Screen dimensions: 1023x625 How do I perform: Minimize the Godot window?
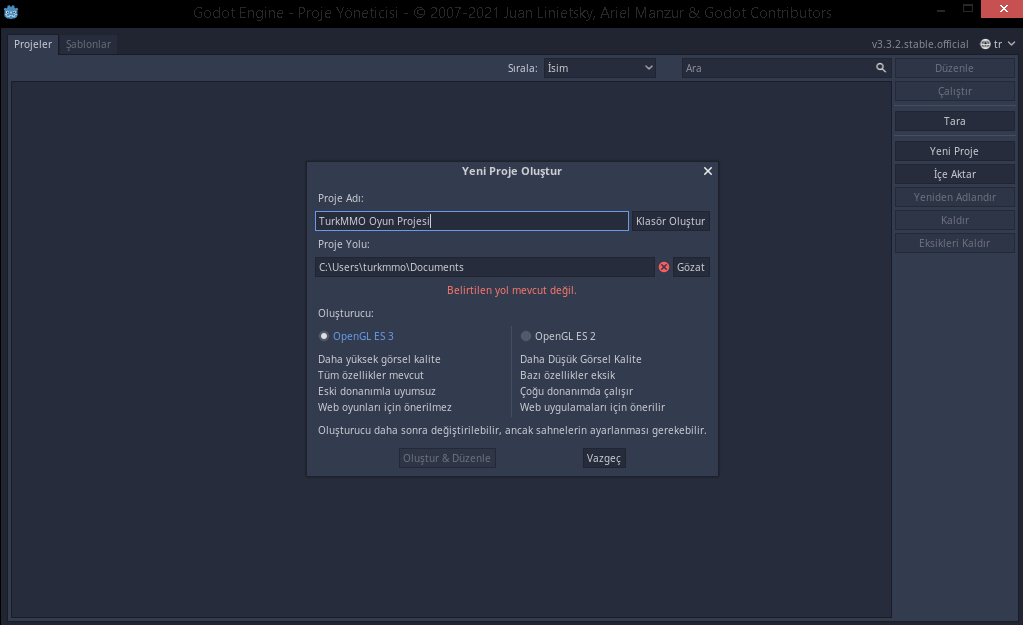[941, 9]
